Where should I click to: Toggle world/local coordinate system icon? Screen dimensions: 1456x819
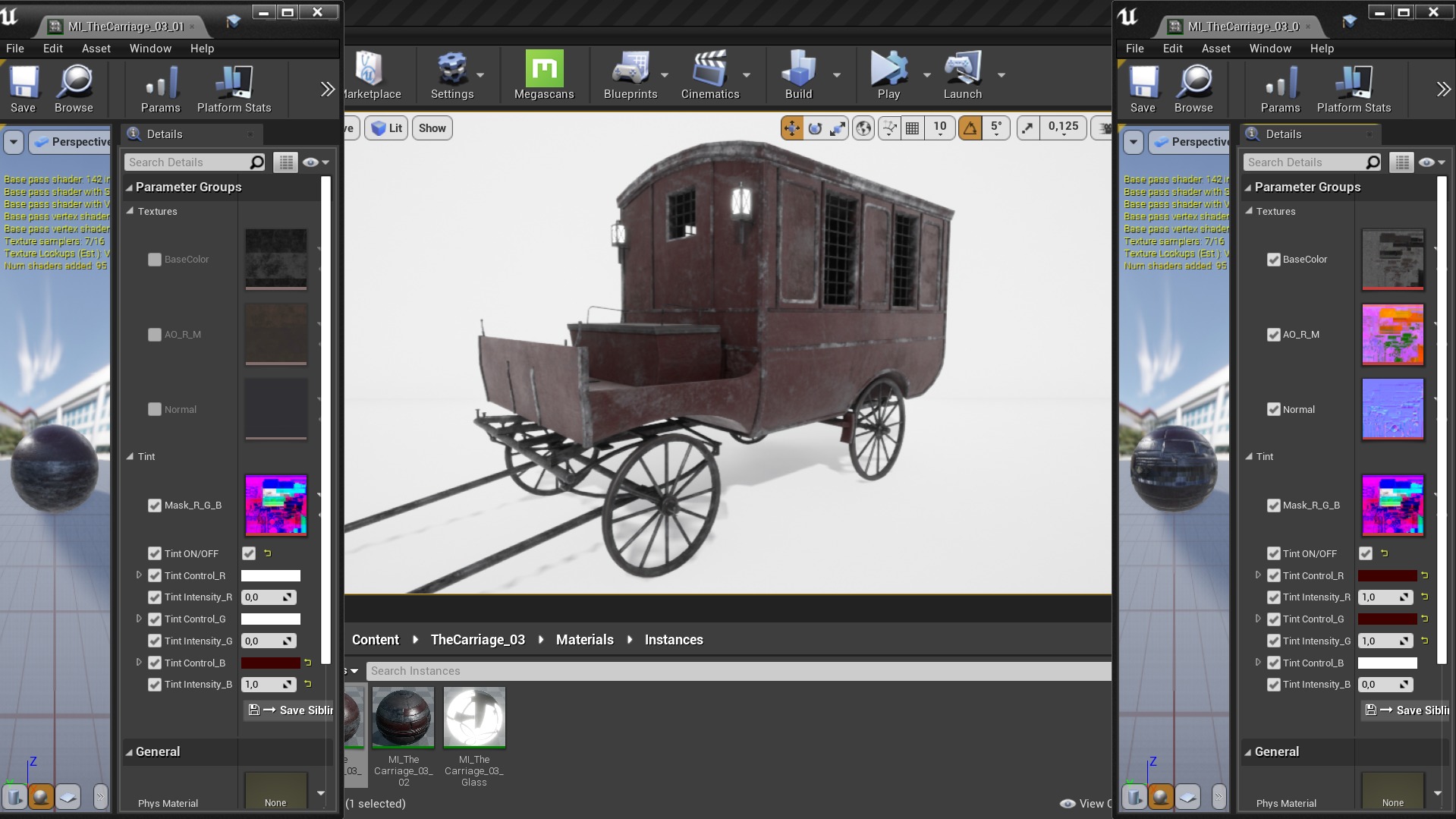pyautogui.click(x=863, y=128)
